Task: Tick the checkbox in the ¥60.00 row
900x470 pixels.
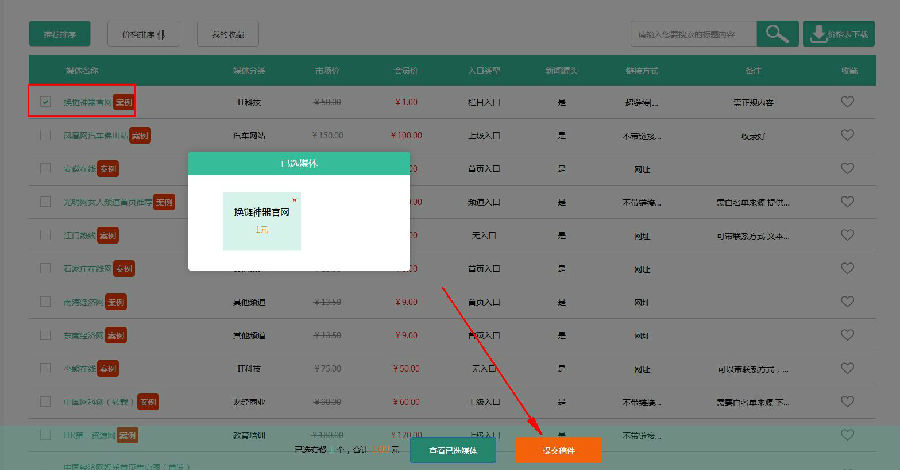Action: point(45,401)
